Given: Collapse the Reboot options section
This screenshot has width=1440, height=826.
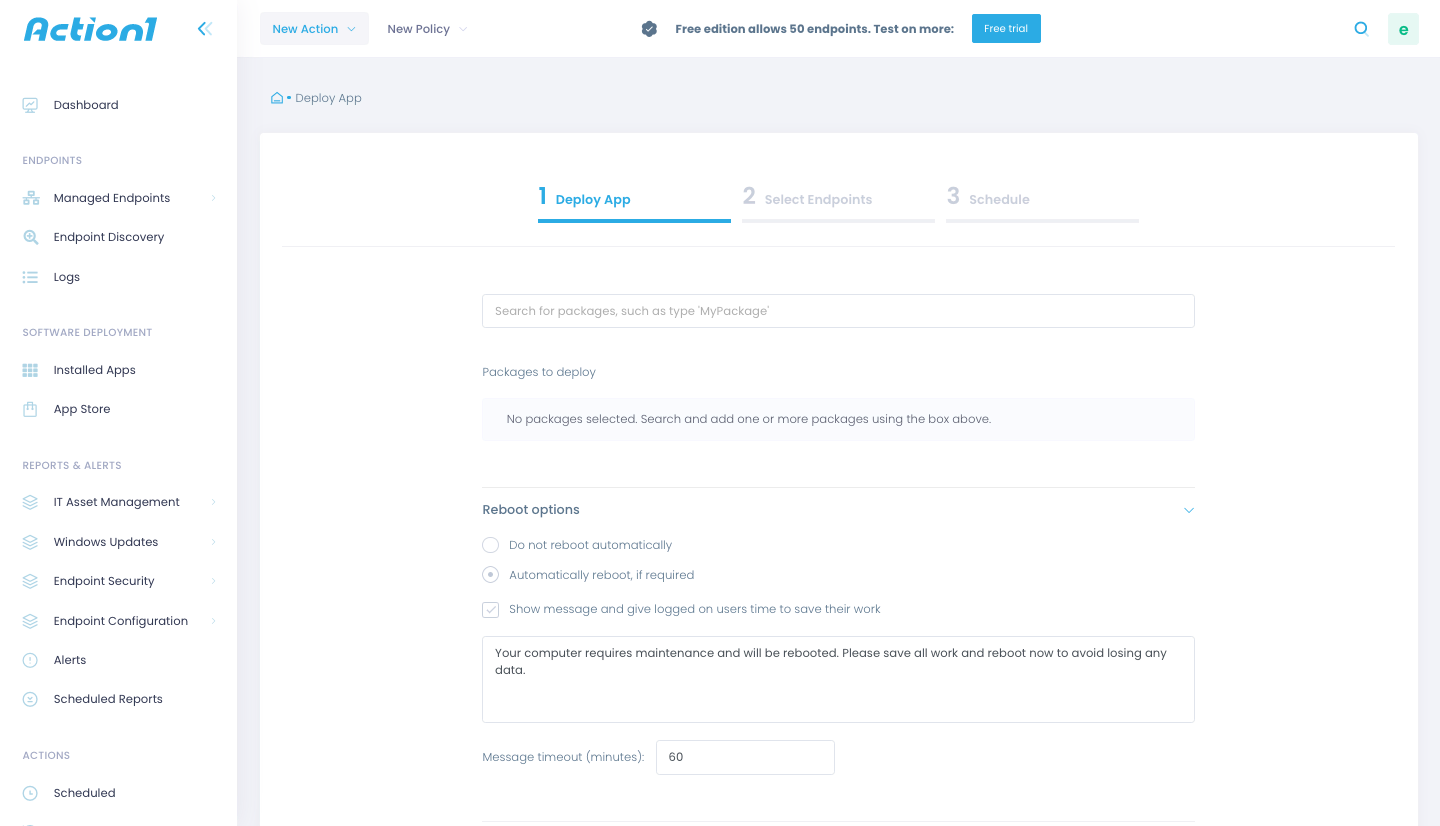Looking at the screenshot, I should 1188,510.
